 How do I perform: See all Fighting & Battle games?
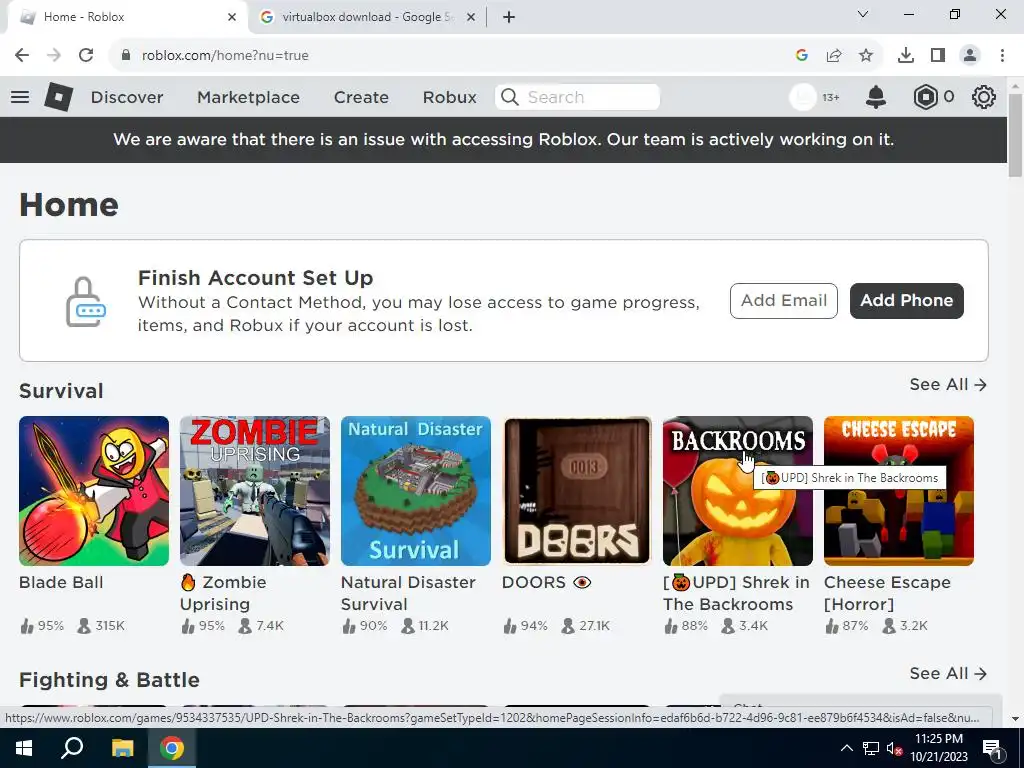pyautogui.click(x=948, y=673)
